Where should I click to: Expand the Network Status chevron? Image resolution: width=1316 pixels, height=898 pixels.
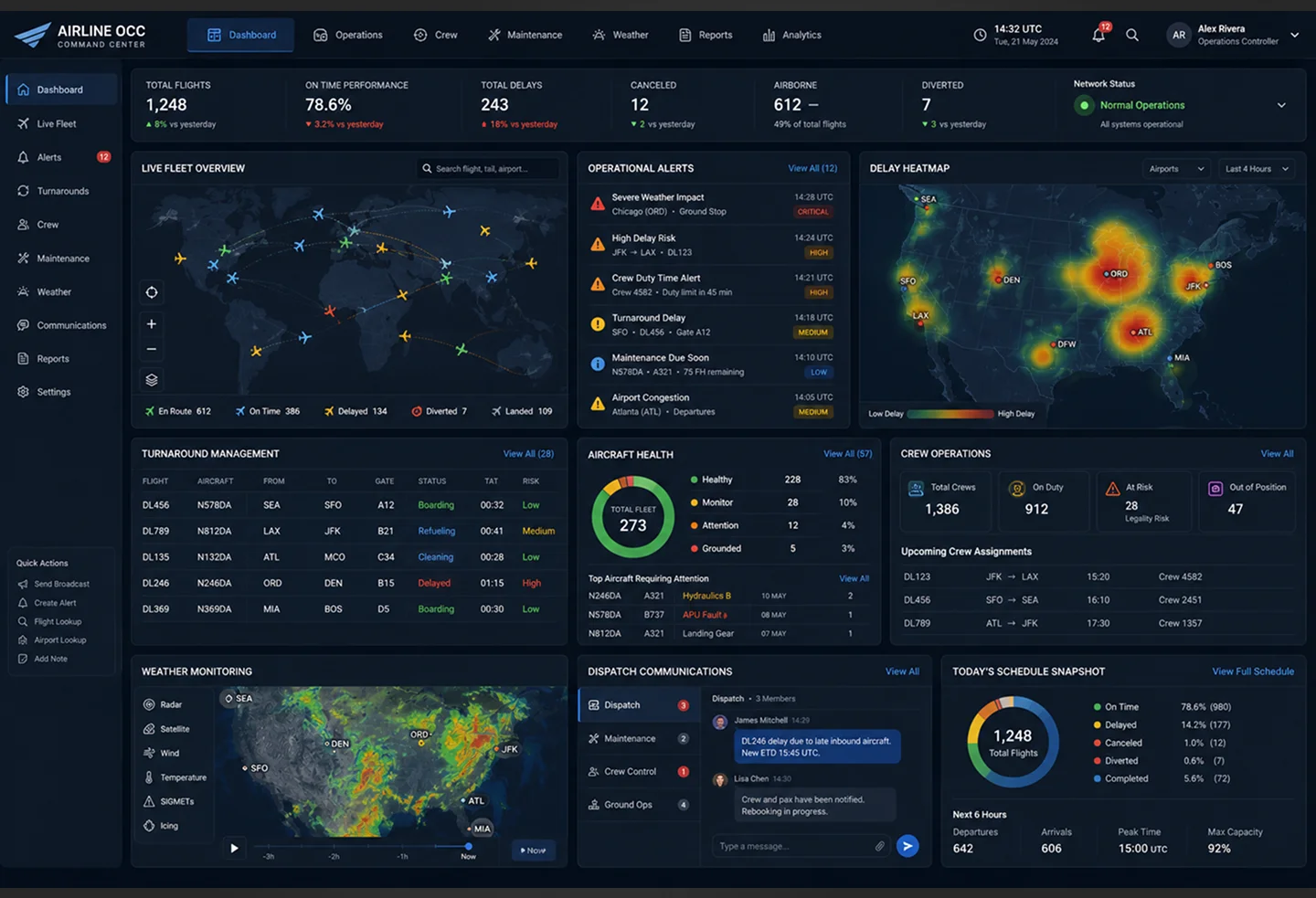[1281, 105]
